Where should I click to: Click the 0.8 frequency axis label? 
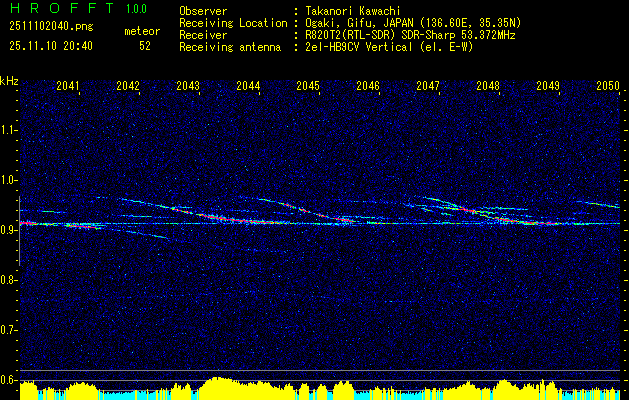click(x=8, y=280)
